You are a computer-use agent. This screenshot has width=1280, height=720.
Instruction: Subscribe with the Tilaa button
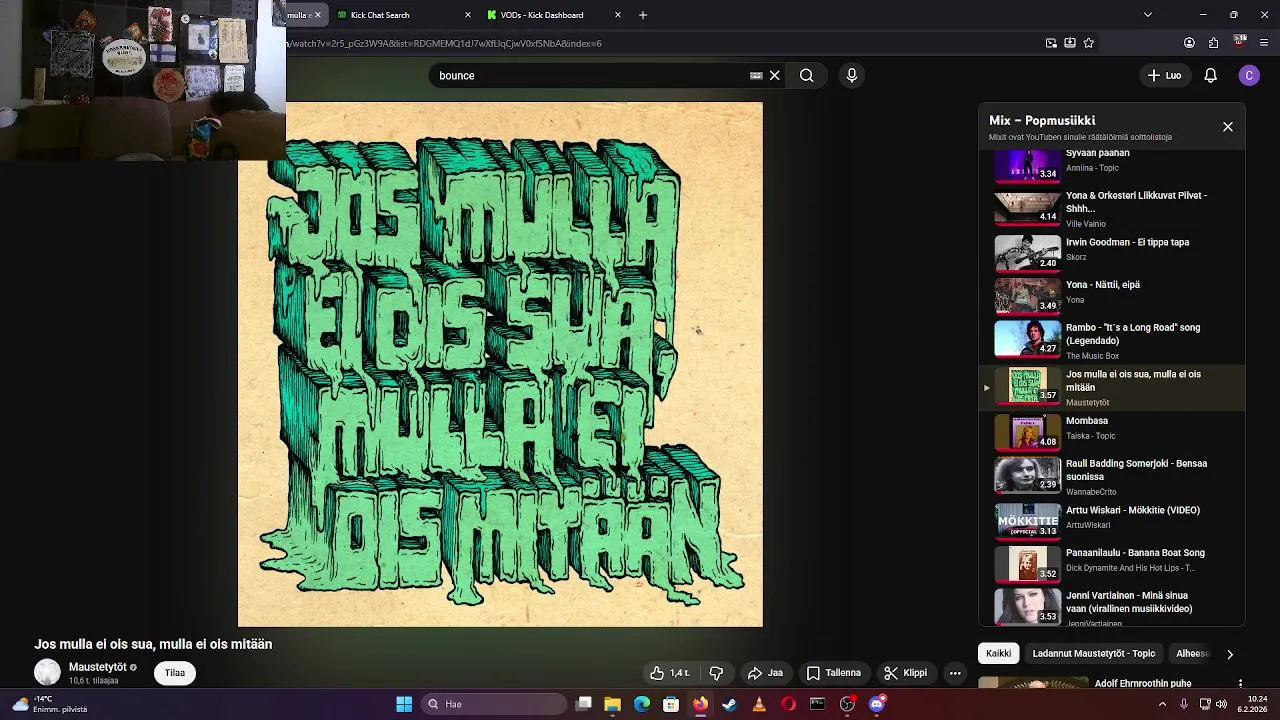pyautogui.click(x=175, y=673)
